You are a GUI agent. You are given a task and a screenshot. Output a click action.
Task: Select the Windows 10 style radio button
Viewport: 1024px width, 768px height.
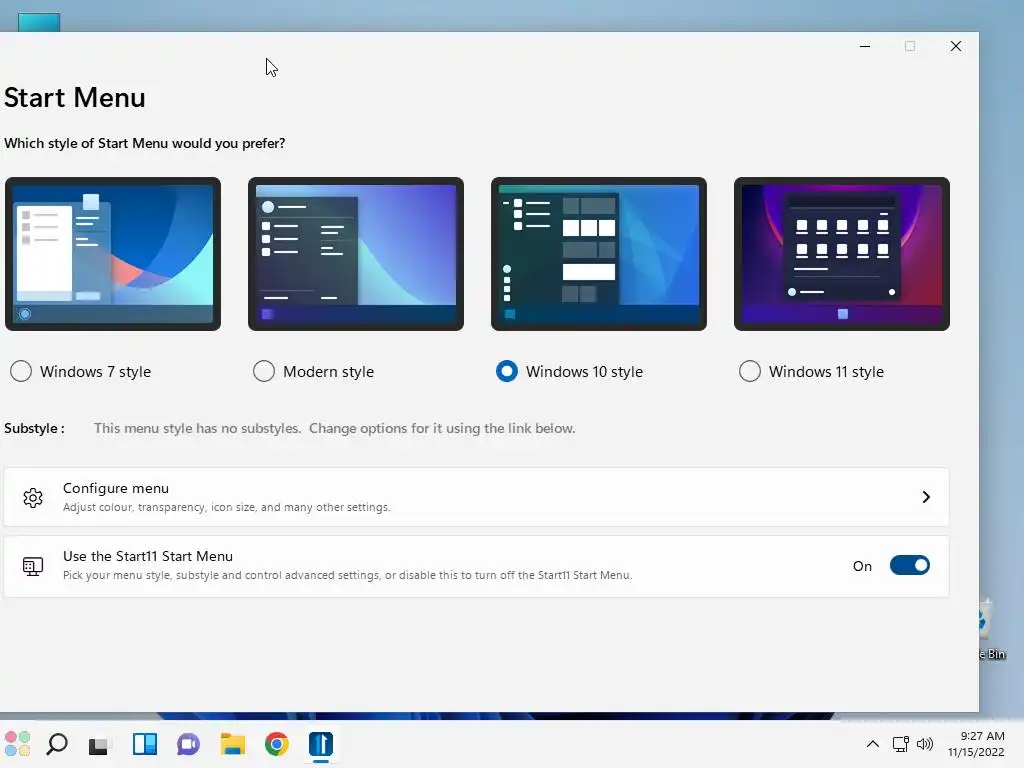(x=507, y=371)
